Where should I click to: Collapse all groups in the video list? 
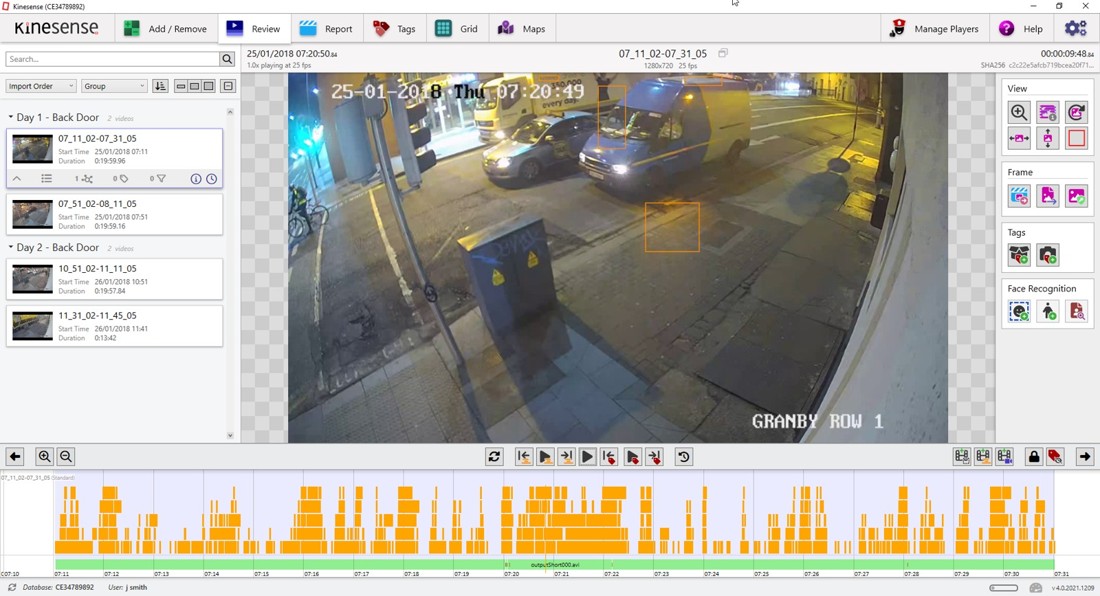point(227,86)
